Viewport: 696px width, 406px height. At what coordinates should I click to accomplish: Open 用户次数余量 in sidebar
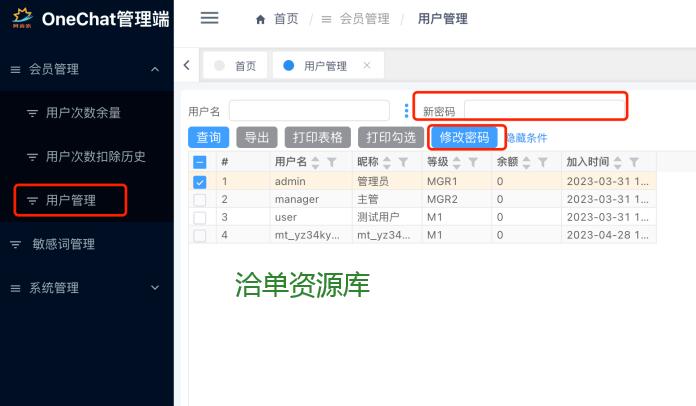tap(83, 113)
